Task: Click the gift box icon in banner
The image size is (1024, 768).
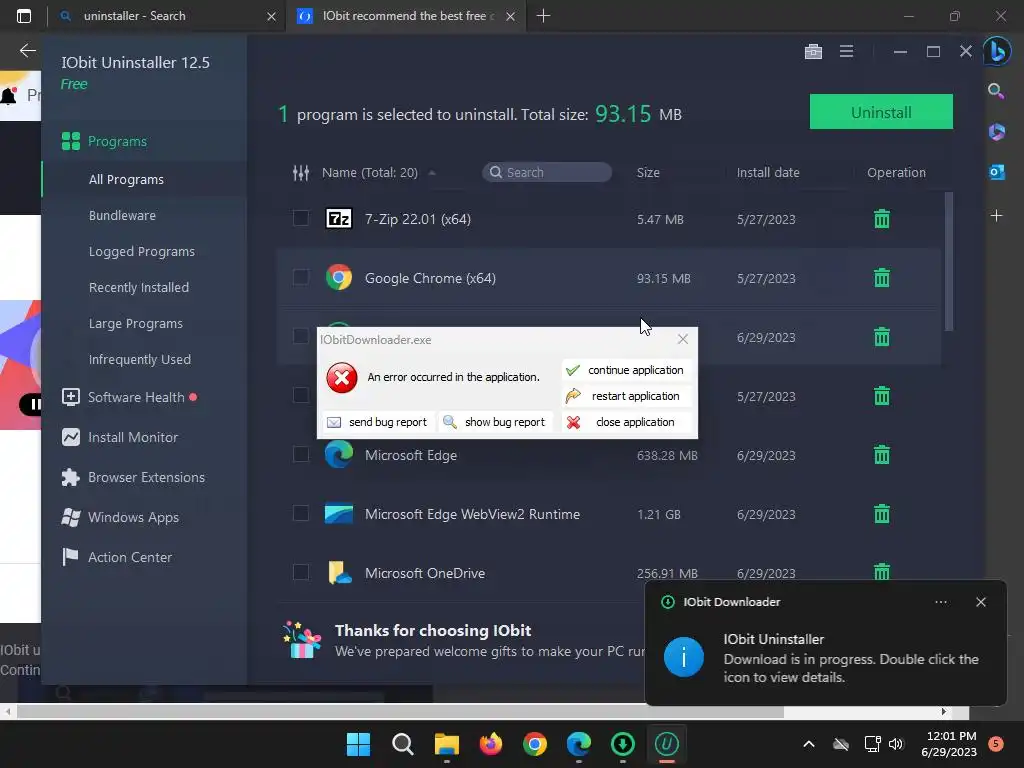Action: pyautogui.click(x=302, y=640)
